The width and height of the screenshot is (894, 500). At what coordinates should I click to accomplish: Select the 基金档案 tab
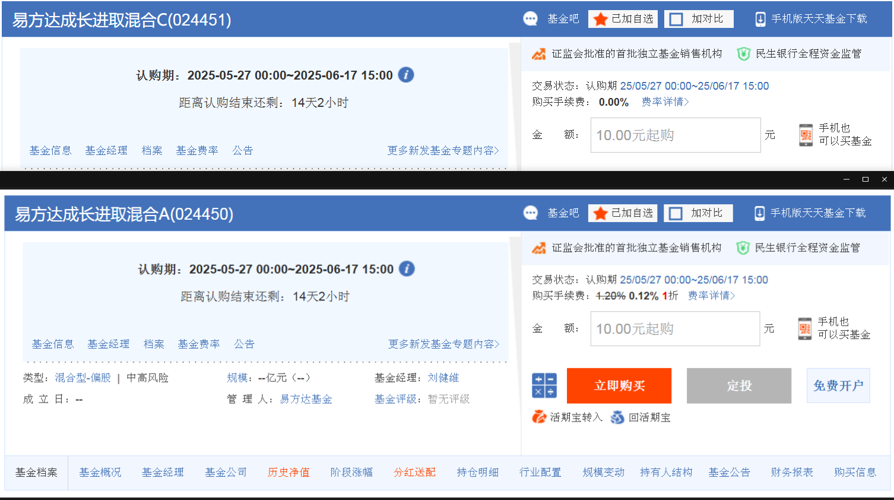(36, 473)
